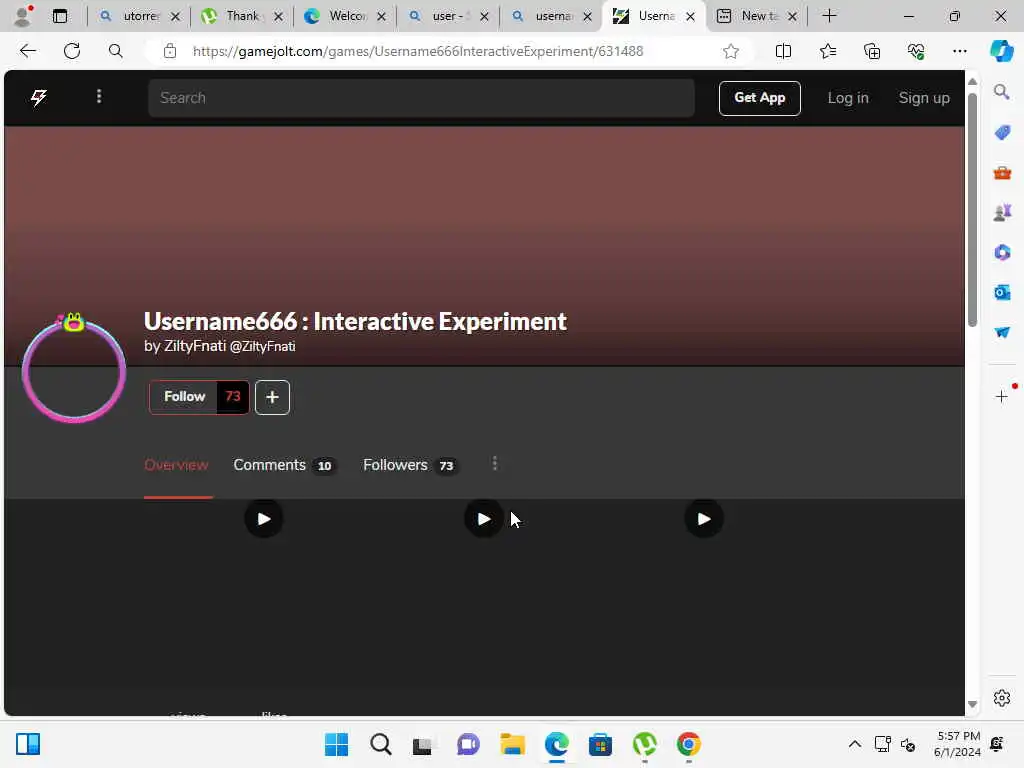Screen dimensions: 1024x768
Task: Open Edge settings and more menu
Action: point(959,51)
